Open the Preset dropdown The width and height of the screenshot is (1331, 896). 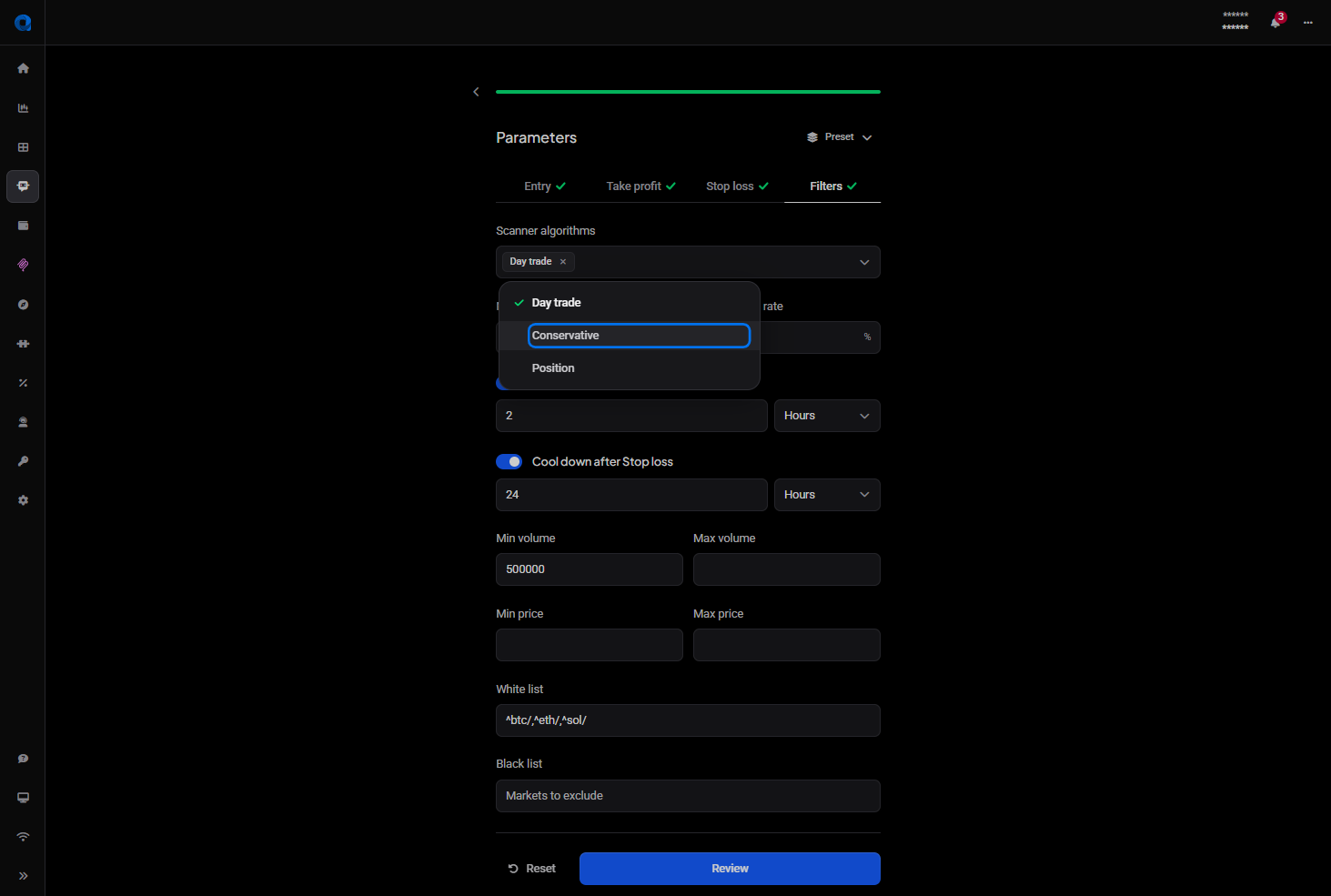tap(839, 137)
